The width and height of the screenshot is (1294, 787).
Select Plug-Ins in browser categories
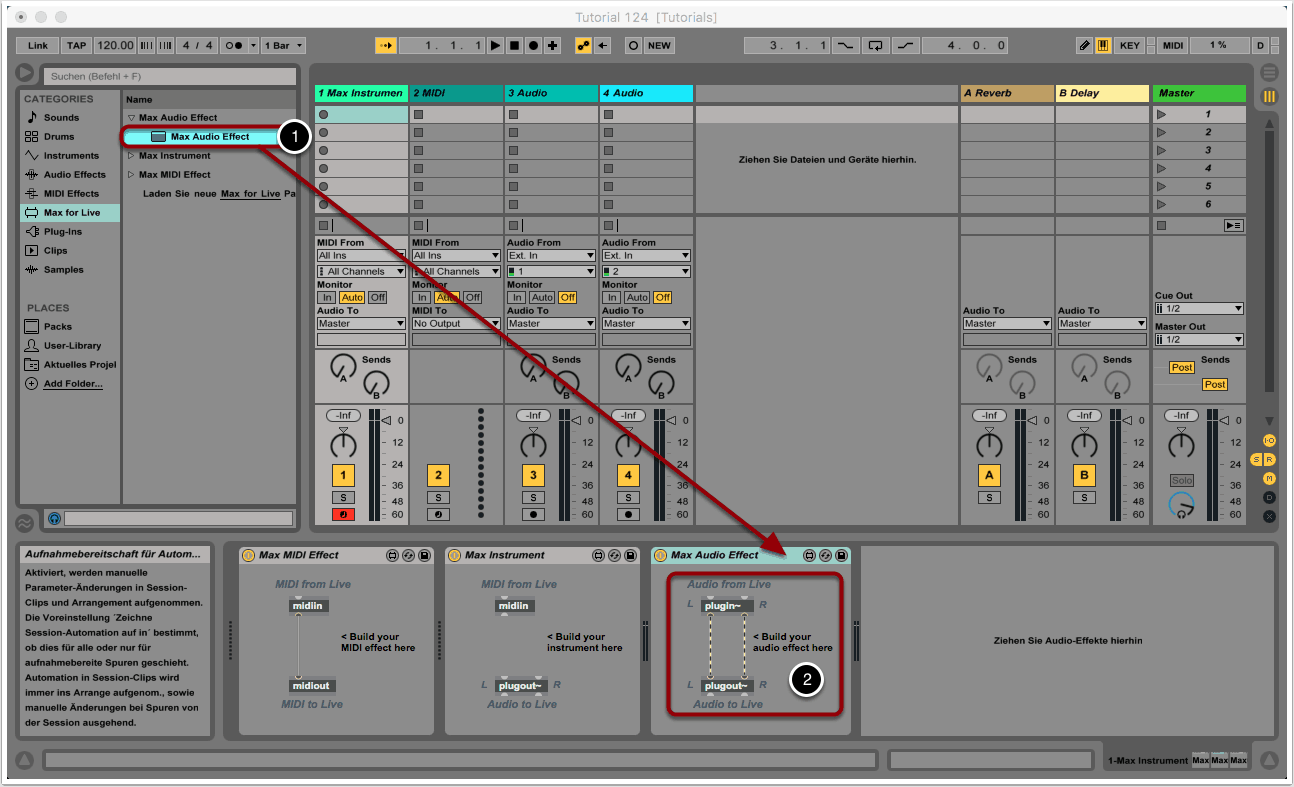click(x=62, y=231)
